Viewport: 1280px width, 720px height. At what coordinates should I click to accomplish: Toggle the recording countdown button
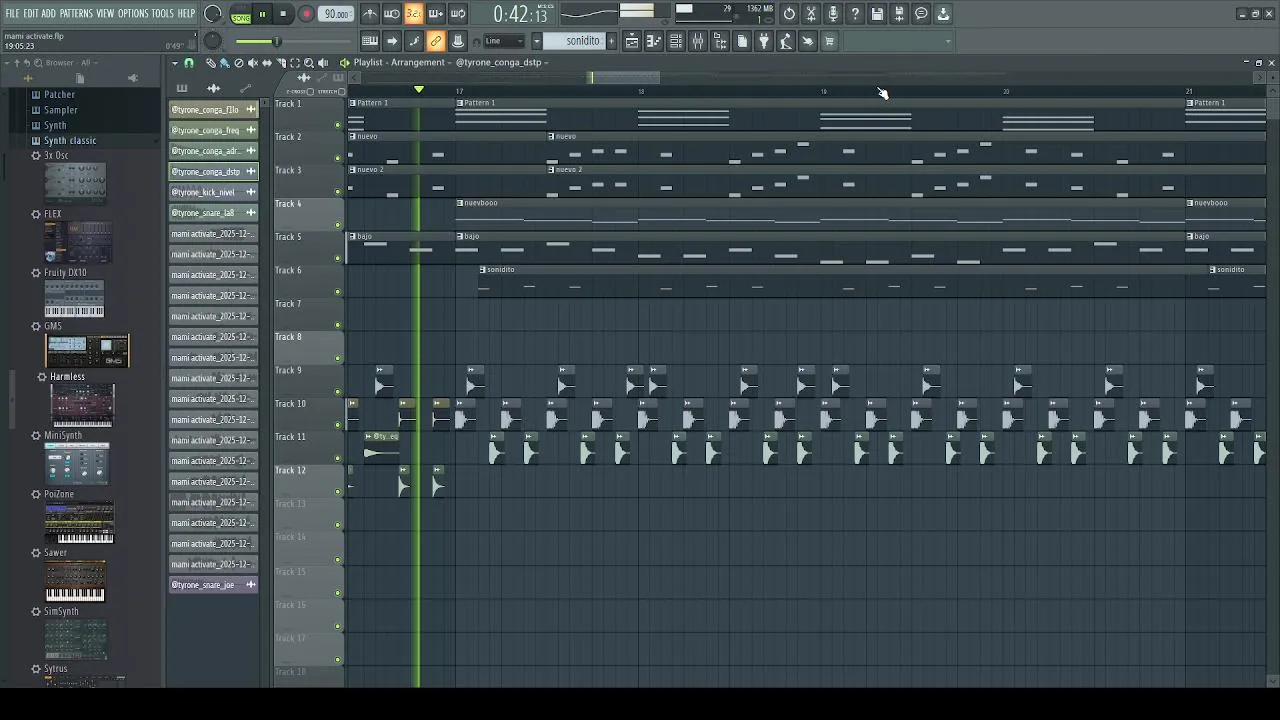pos(414,14)
